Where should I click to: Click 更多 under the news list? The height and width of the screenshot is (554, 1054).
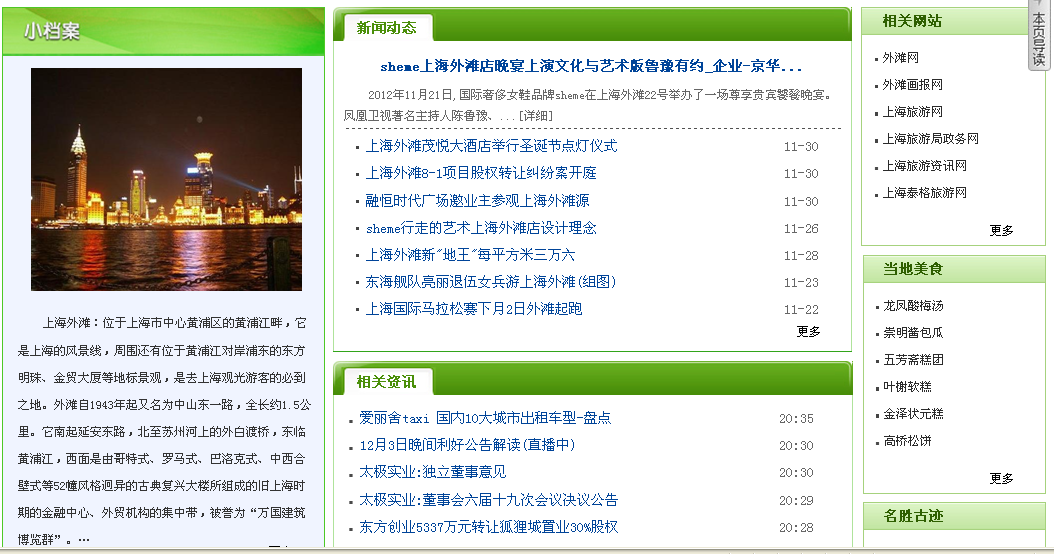pyautogui.click(x=808, y=331)
